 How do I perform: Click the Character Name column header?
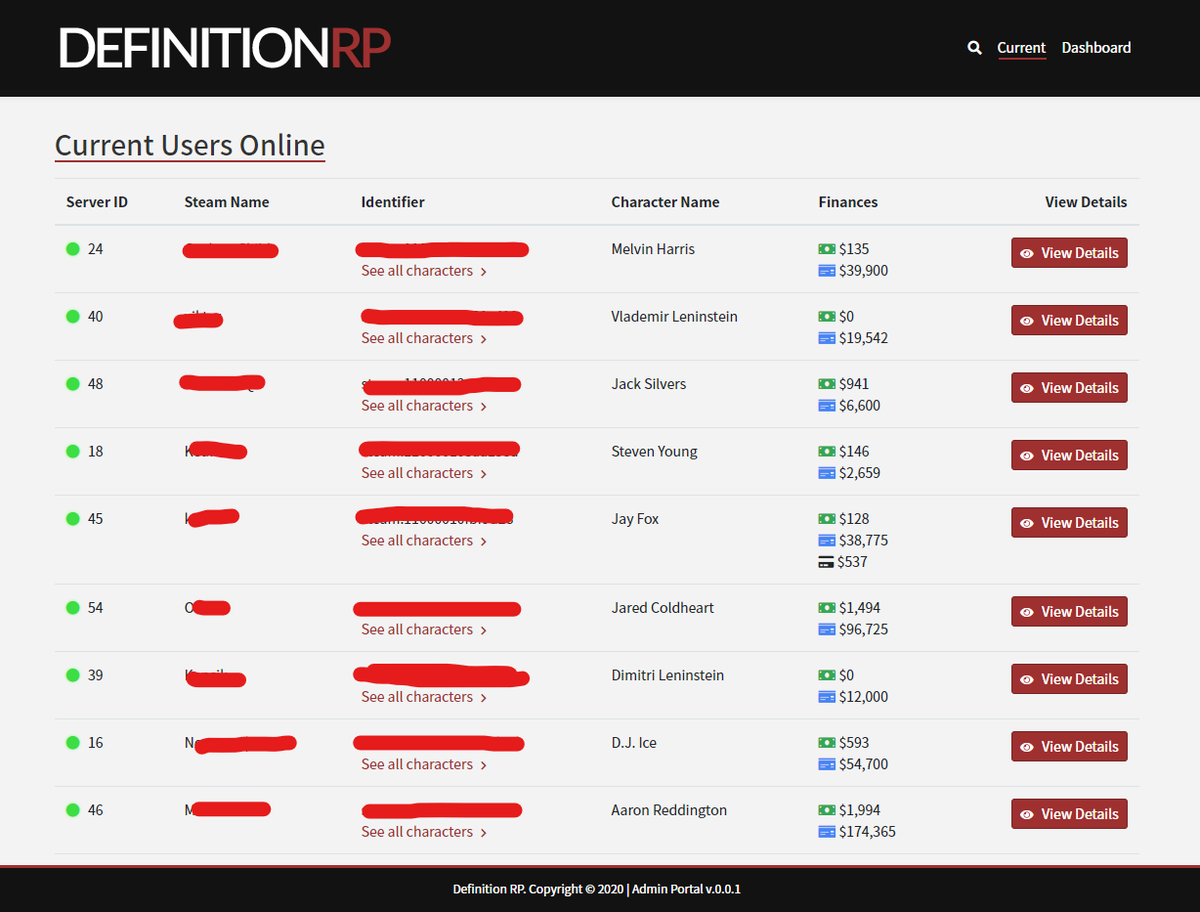point(665,202)
